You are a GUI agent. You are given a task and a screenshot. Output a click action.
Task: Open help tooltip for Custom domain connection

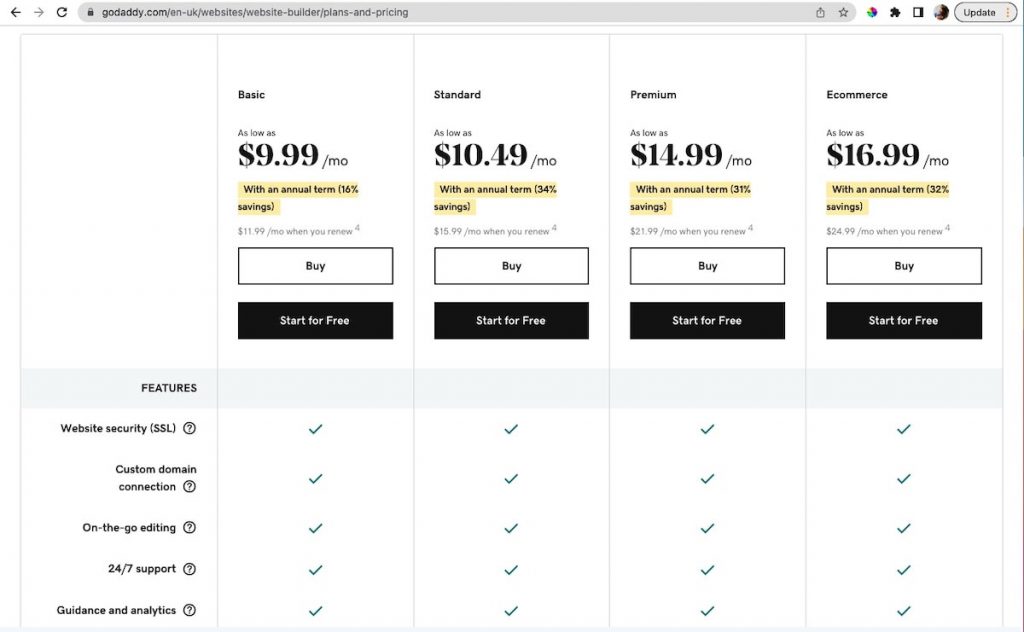(x=191, y=487)
